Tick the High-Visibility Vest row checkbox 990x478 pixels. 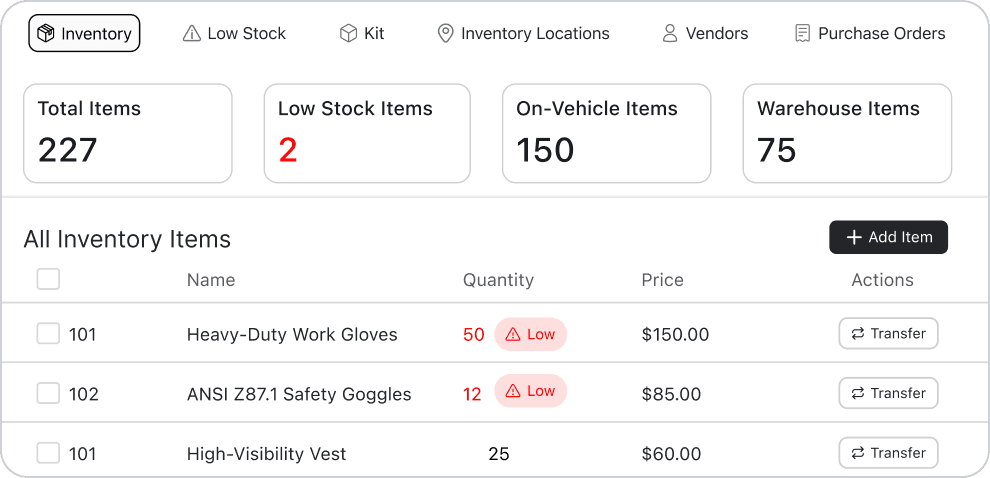48,453
